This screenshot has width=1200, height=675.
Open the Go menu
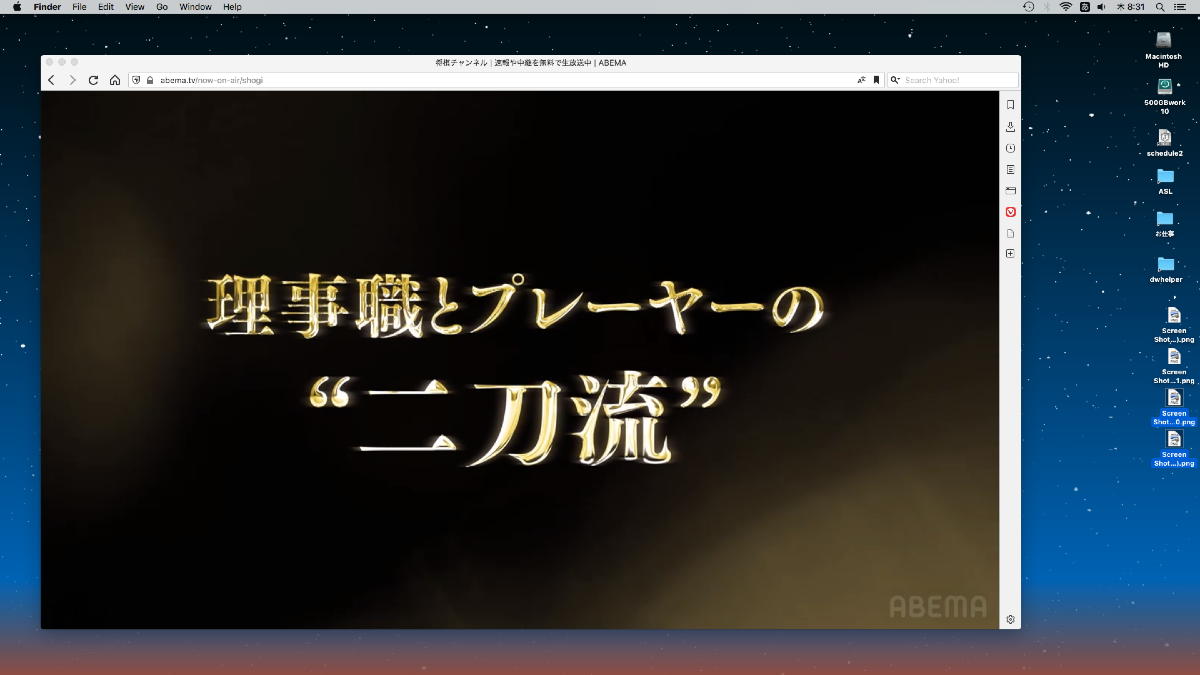(x=162, y=7)
